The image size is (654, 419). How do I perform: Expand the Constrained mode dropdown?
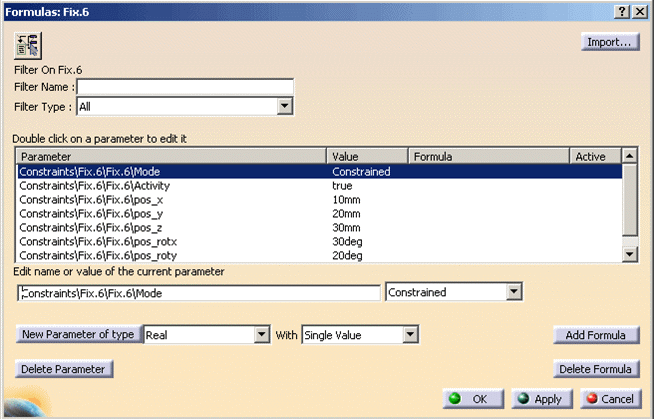pos(514,292)
